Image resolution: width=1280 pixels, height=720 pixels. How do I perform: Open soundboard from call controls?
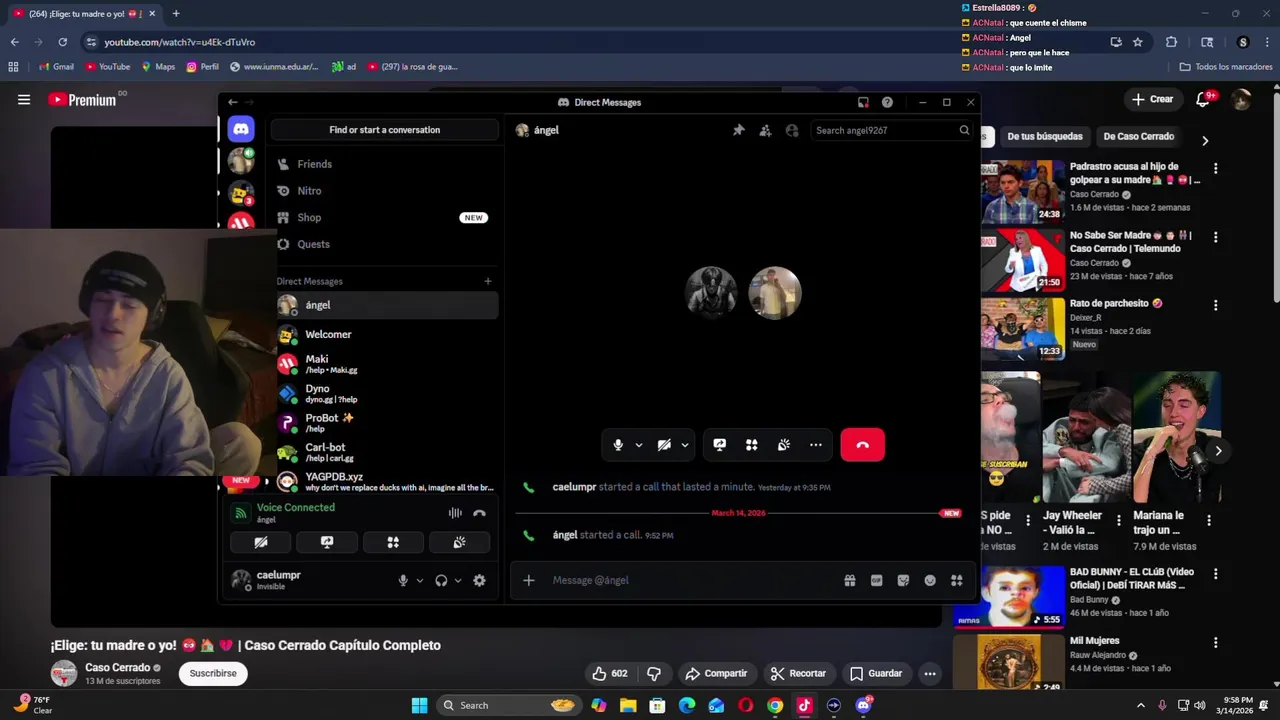(x=784, y=445)
